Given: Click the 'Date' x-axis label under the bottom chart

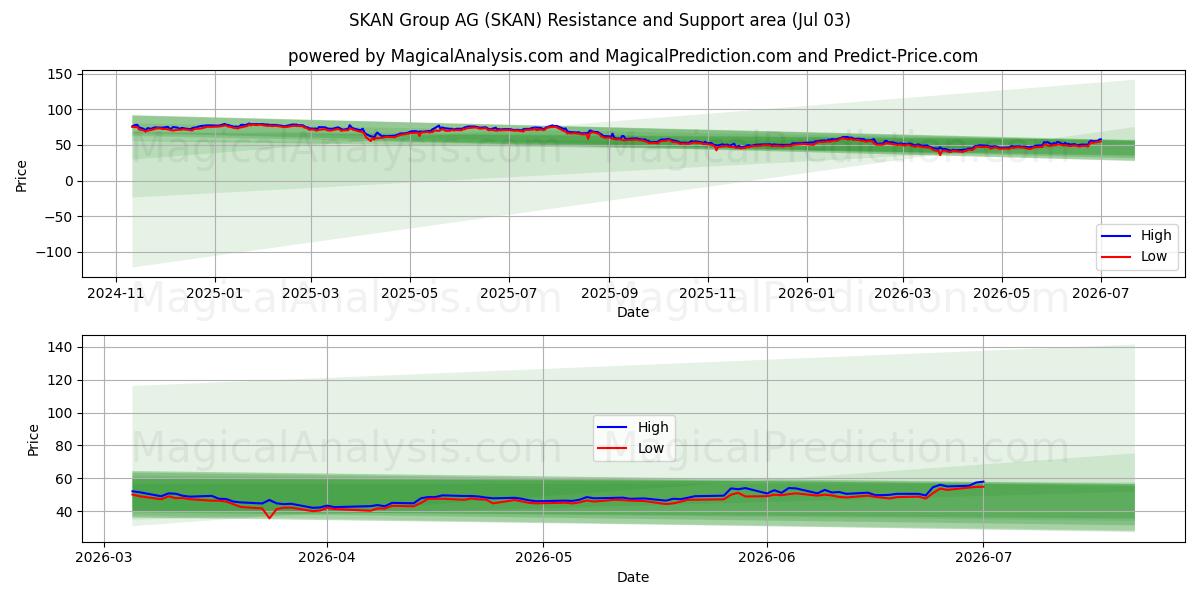Looking at the screenshot, I should click(633, 577).
